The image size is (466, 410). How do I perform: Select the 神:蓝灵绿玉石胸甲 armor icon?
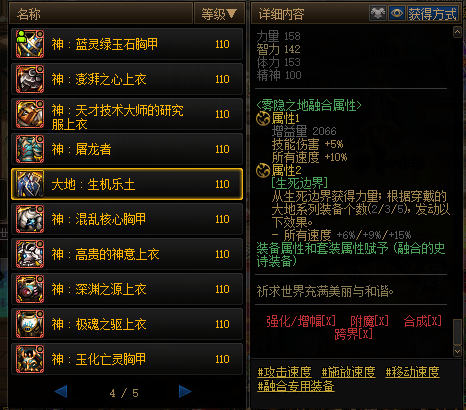click(x=30, y=44)
